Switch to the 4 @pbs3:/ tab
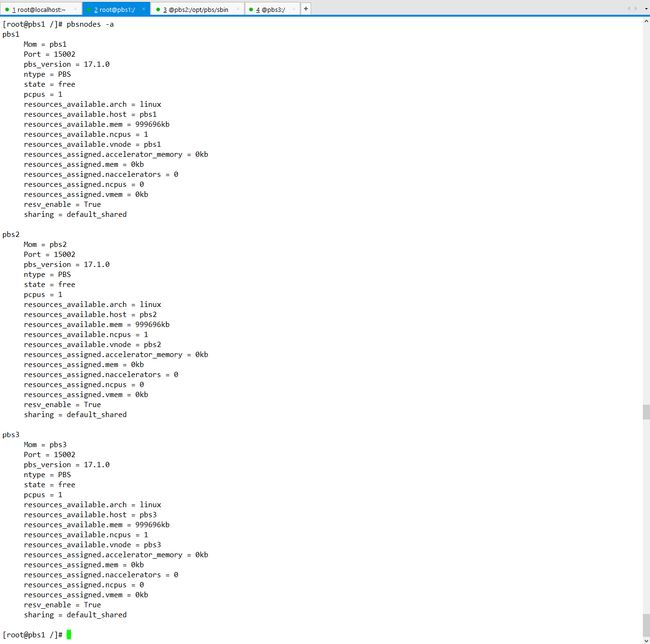 270,9
